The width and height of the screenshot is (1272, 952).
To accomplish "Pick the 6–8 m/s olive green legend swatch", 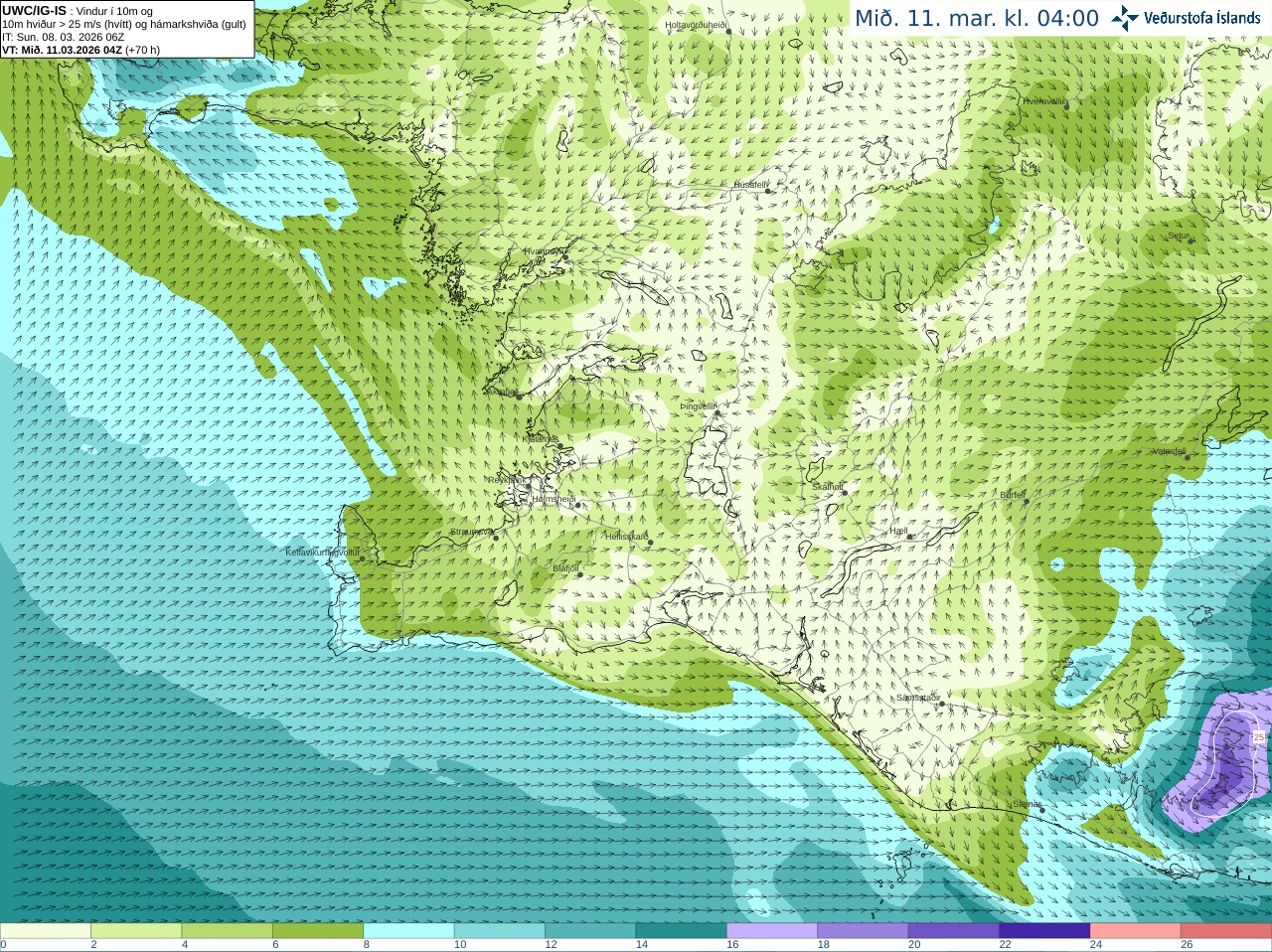I will click(x=318, y=931).
